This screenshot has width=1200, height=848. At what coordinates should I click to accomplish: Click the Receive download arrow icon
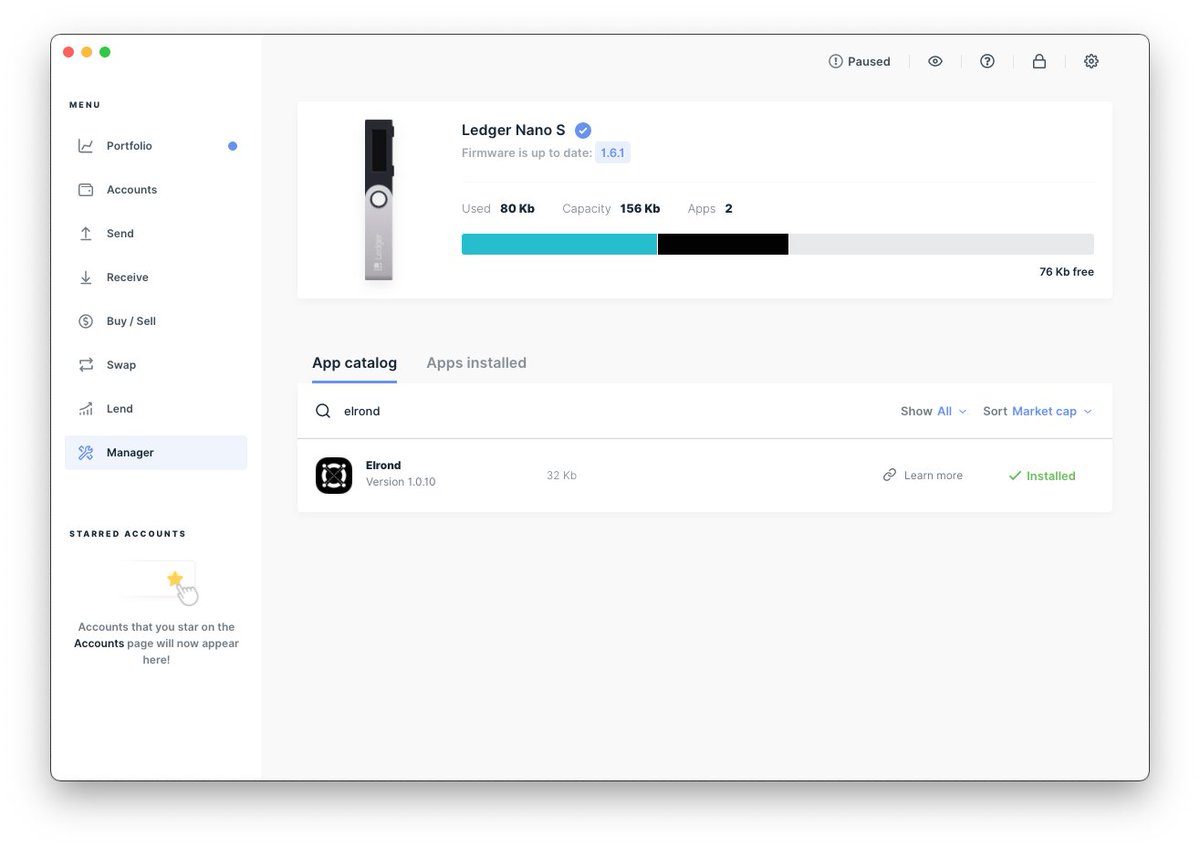tap(86, 278)
